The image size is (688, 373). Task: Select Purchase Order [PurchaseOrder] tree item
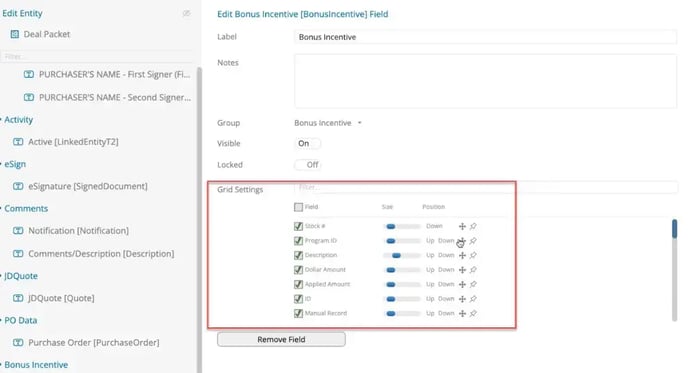tap(94, 342)
